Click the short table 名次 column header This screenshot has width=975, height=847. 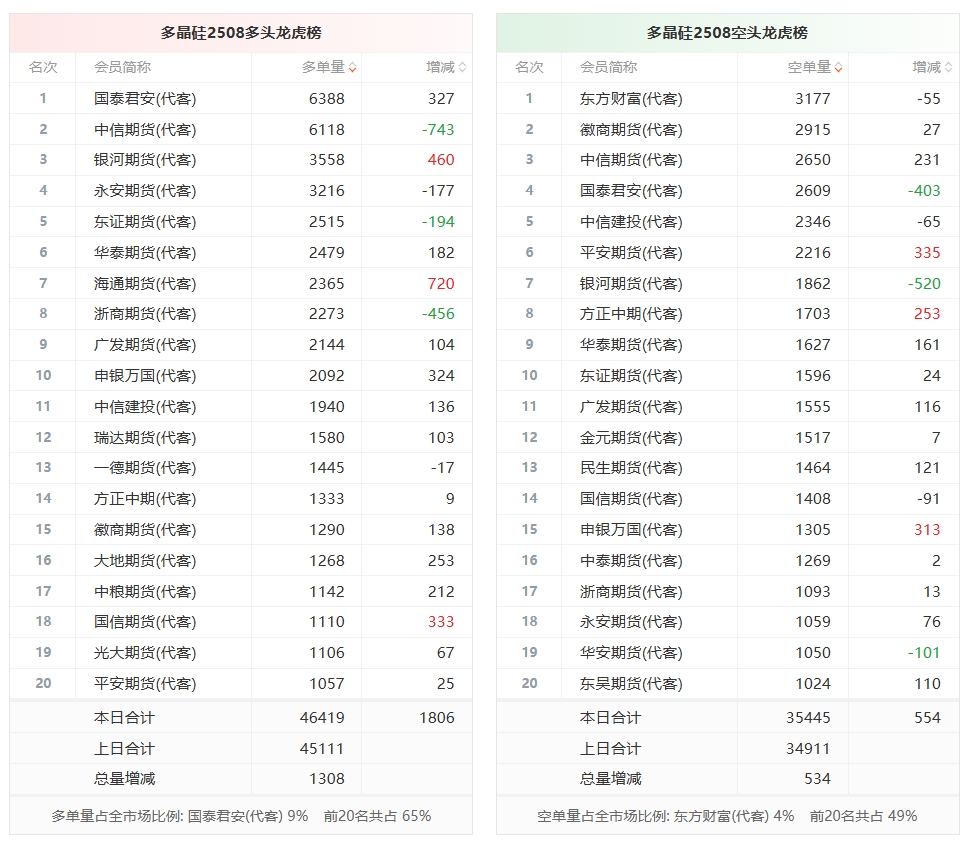click(530, 68)
